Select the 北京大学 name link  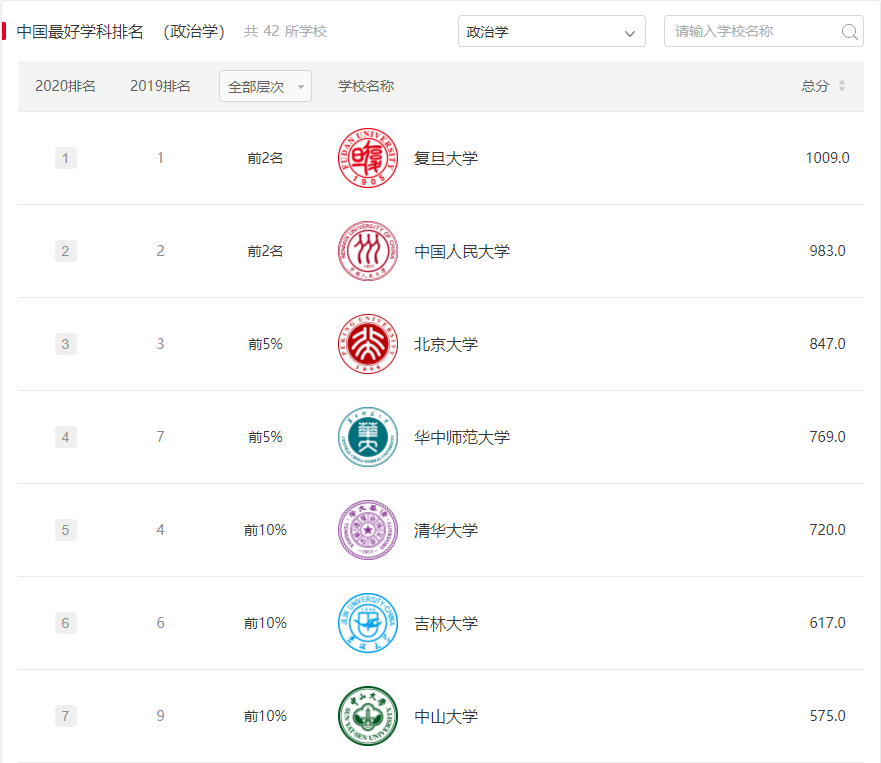pos(446,344)
